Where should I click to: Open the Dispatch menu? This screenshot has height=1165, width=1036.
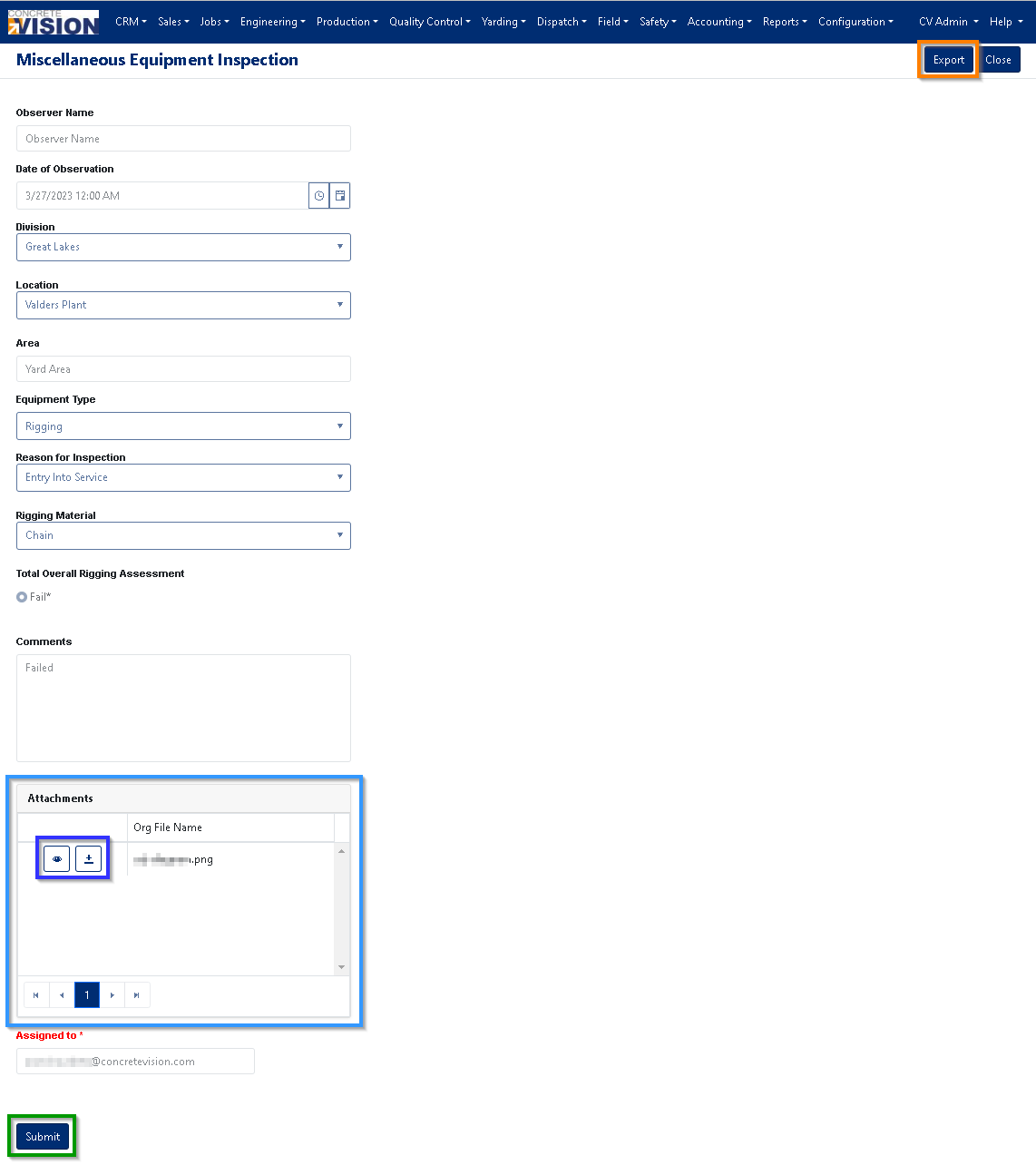(562, 22)
